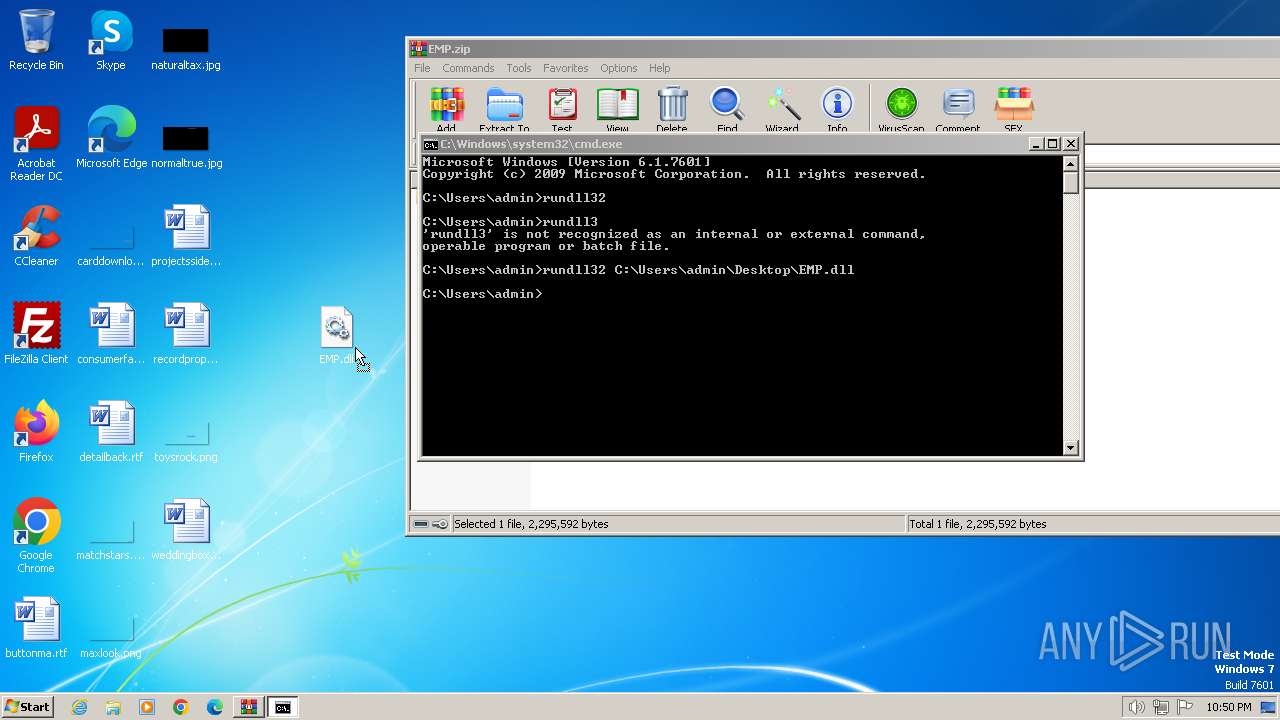Click the WinRAR status bar disk icon

coord(421,524)
